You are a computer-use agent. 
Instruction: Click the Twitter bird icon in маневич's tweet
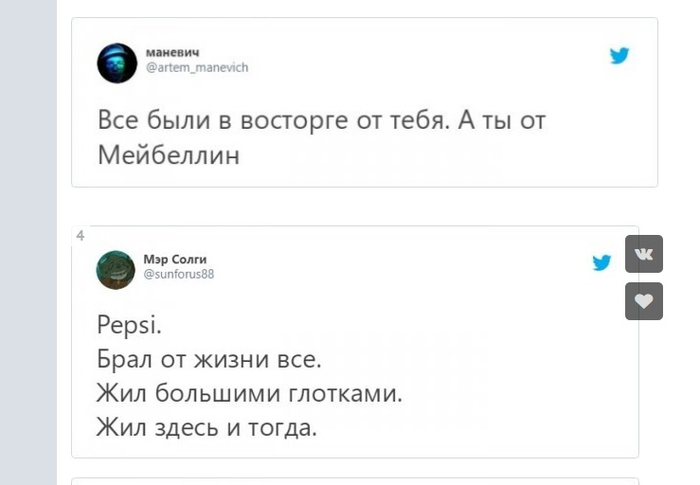point(620,56)
